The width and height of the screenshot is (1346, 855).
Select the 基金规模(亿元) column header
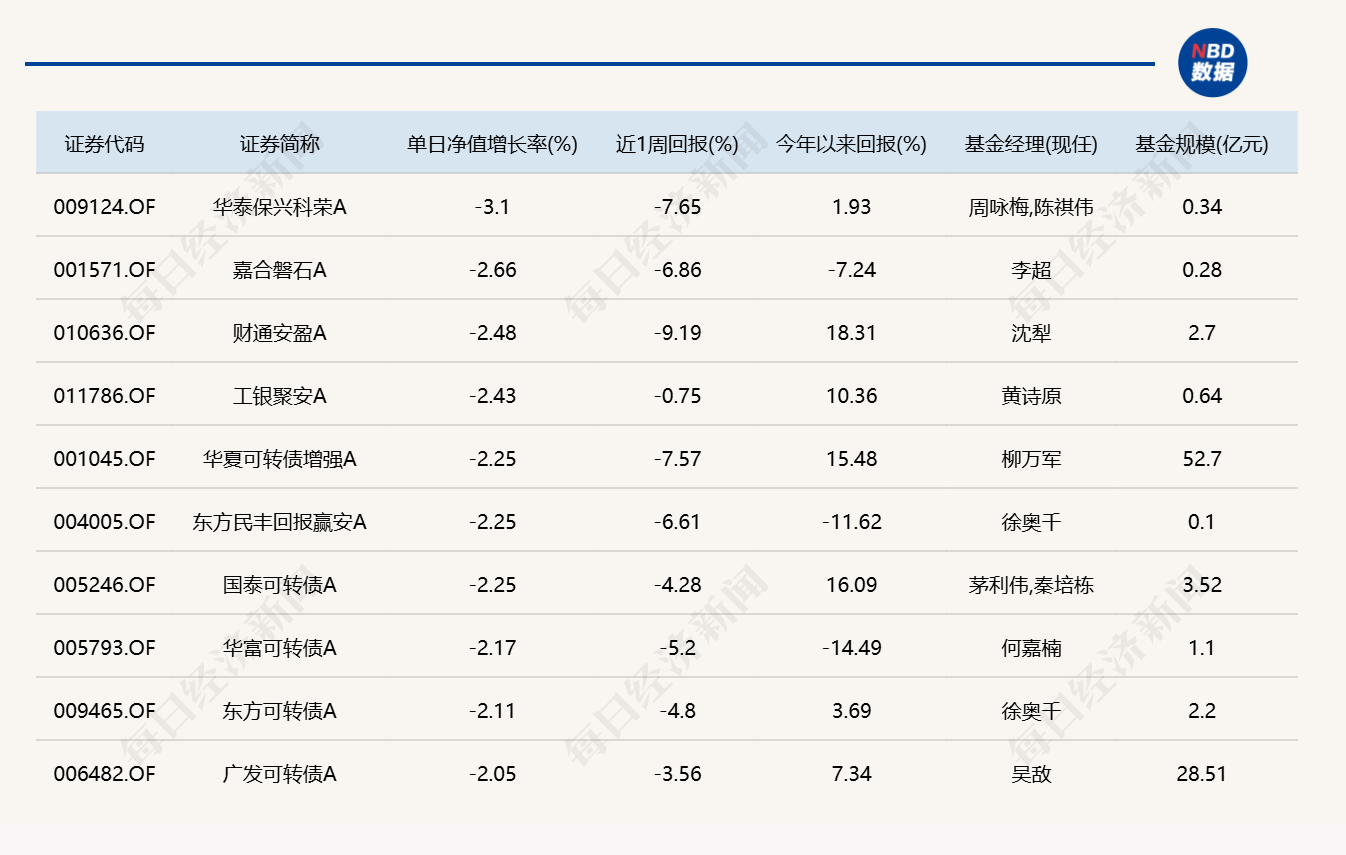pyautogui.click(x=1202, y=144)
